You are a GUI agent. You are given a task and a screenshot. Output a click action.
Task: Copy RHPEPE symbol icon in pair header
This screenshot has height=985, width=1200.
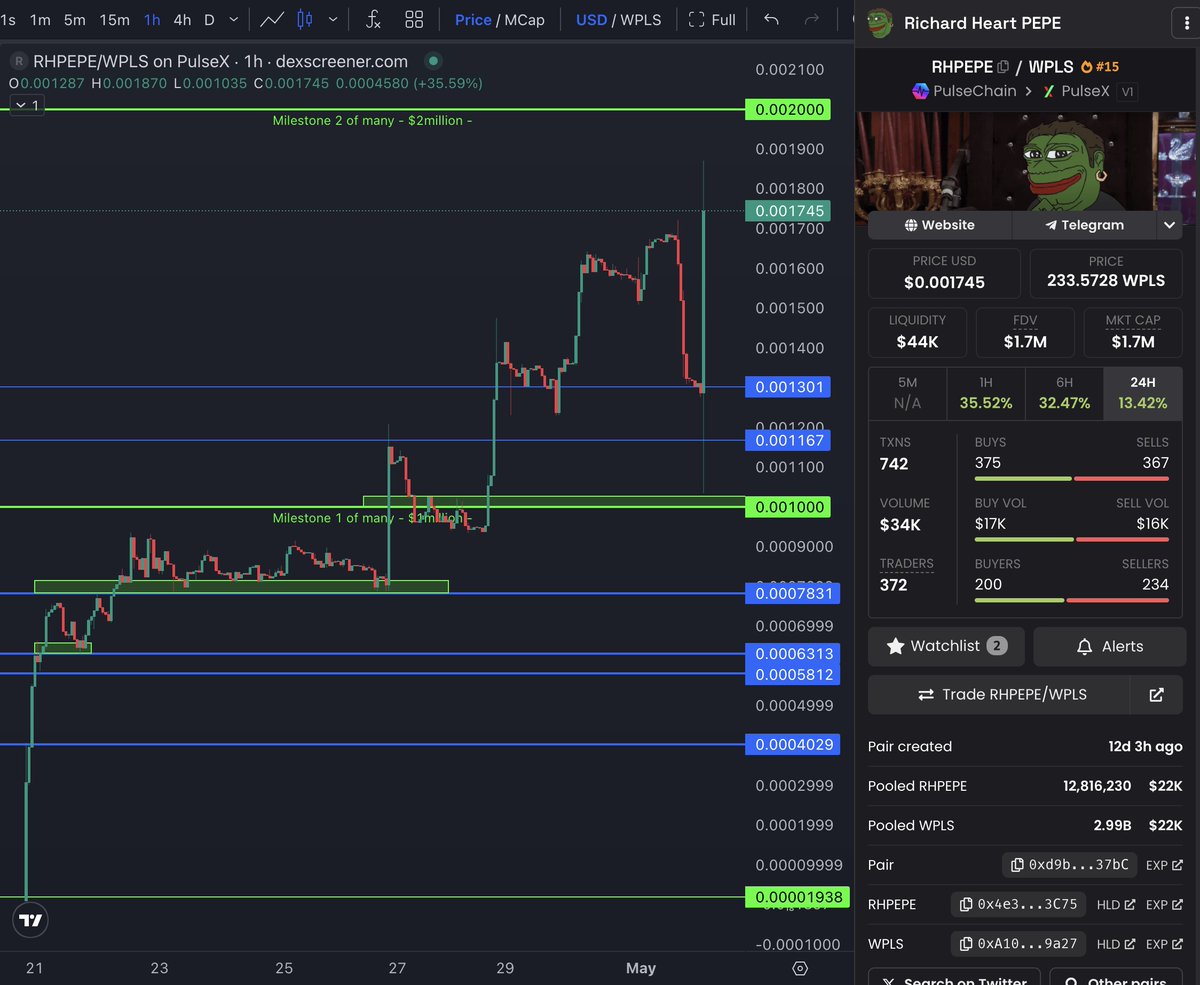1003,66
